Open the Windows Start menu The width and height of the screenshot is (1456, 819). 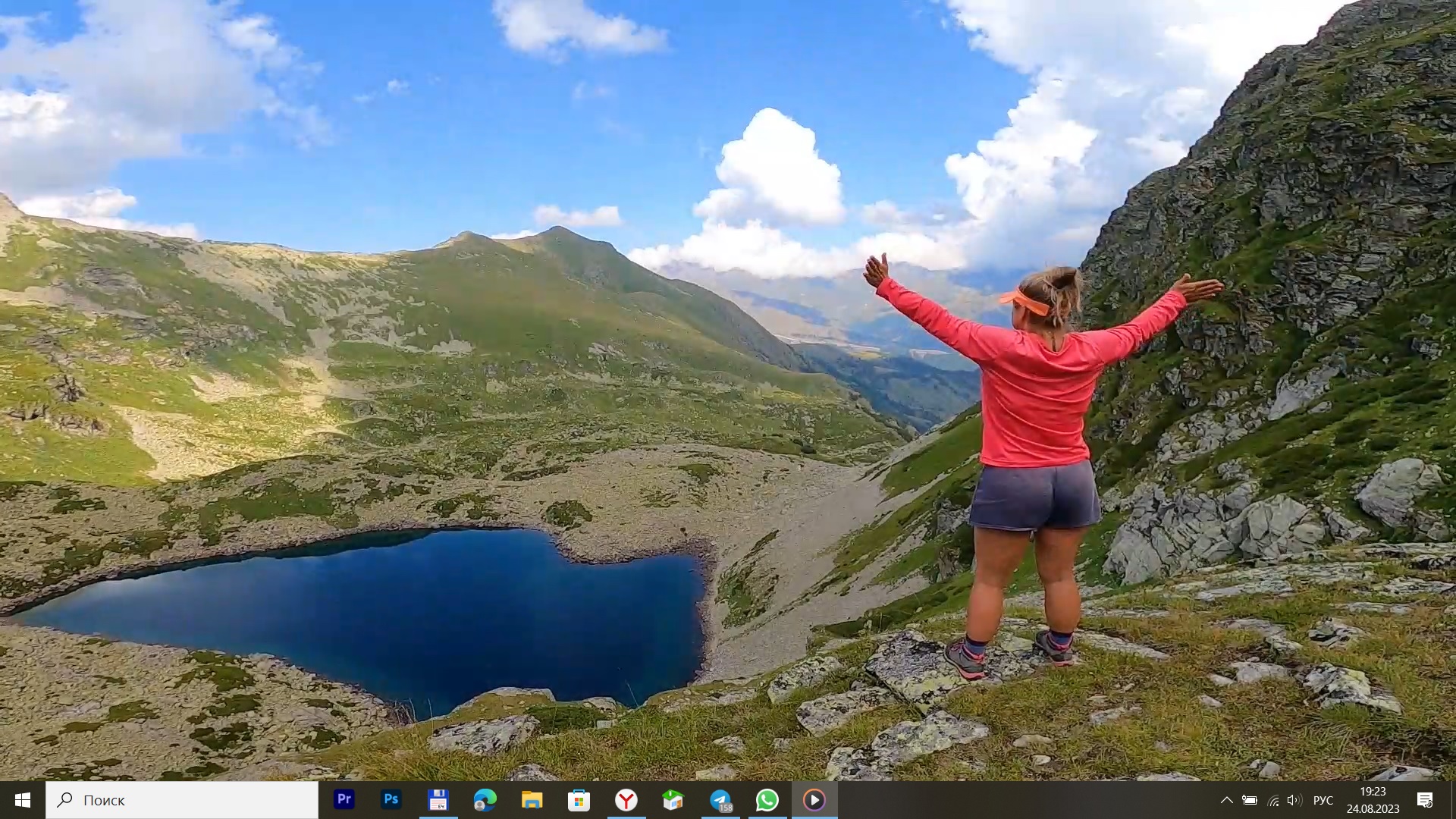pos(22,800)
